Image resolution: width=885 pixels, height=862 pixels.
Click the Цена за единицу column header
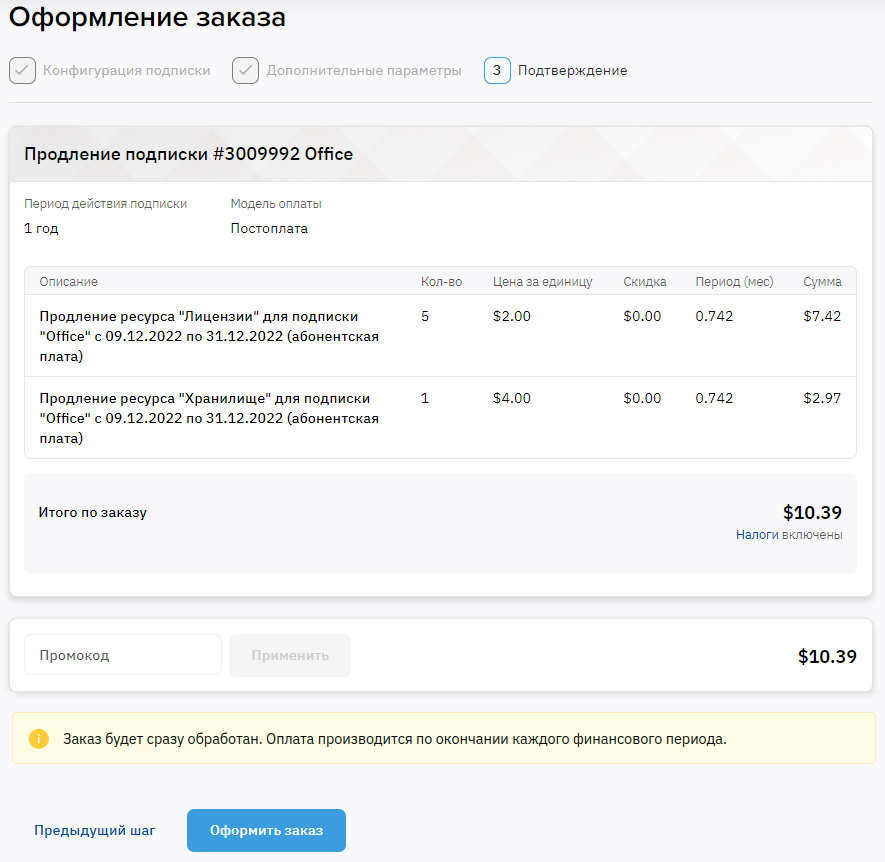(x=542, y=281)
